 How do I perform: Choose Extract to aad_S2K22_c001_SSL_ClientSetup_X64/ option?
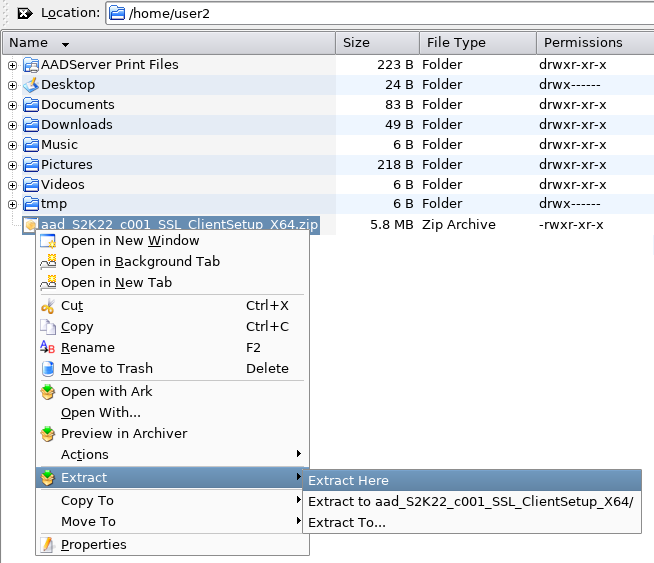(470, 502)
